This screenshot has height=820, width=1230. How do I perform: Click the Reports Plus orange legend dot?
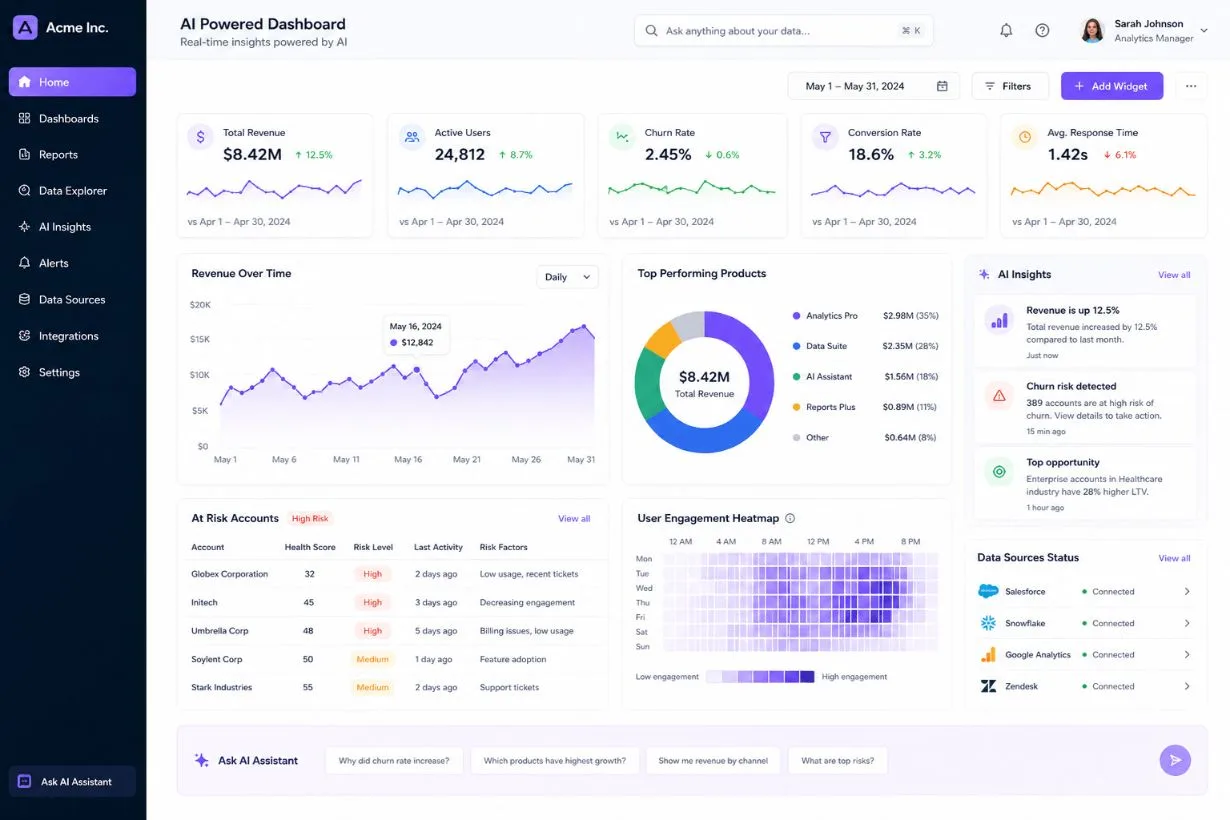click(796, 407)
